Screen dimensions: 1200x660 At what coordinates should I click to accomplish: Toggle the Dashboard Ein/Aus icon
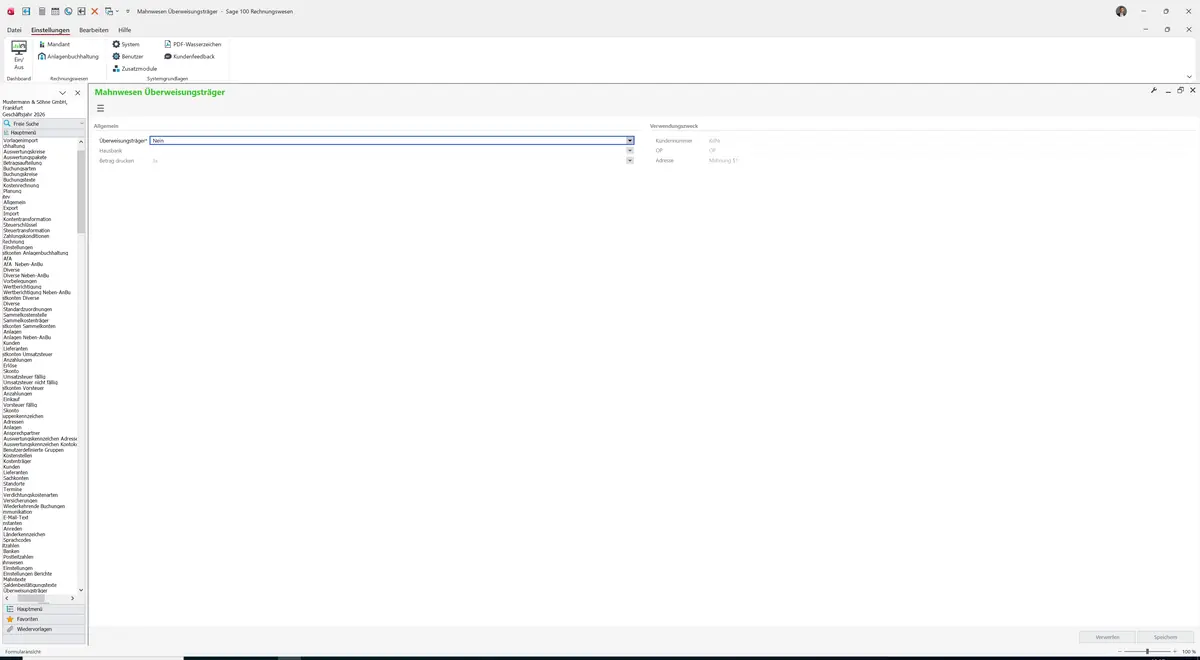(x=19, y=56)
